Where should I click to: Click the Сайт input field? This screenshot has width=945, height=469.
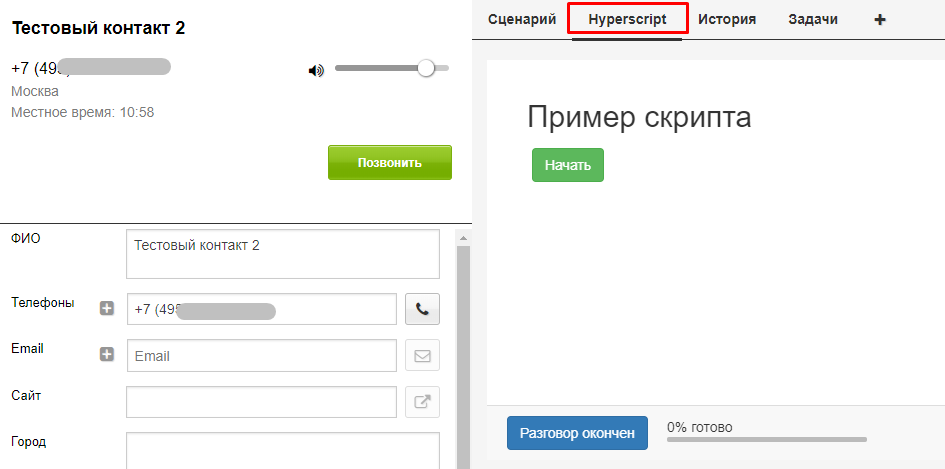[262, 402]
